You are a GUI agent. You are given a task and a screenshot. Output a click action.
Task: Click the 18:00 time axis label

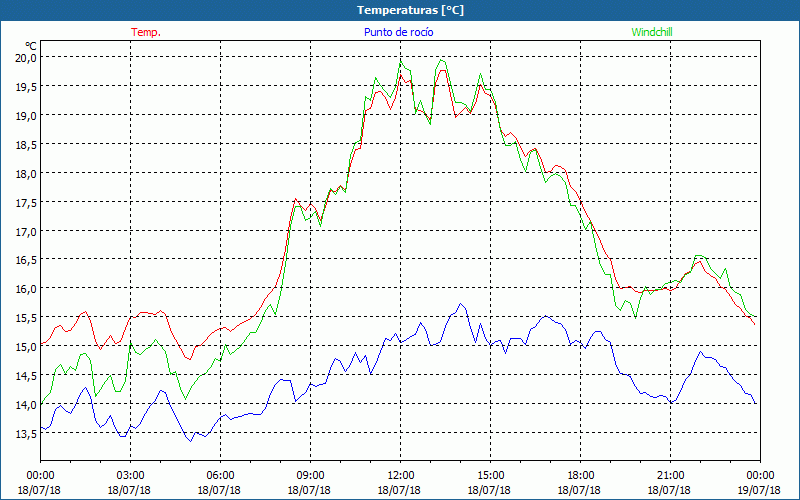pyautogui.click(x=580, y=476)
